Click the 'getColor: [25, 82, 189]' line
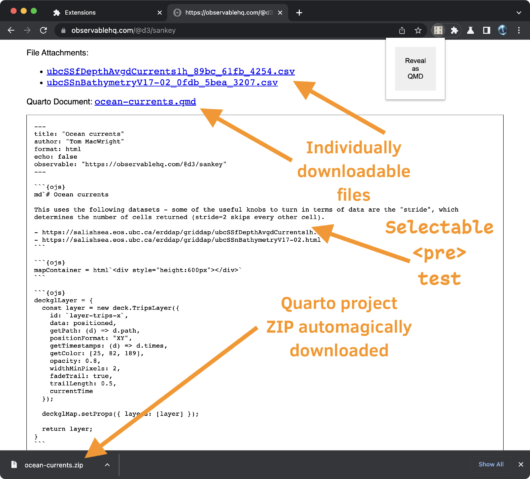The width and height of the screenshot is (530, 479). [x=97, y=353]
